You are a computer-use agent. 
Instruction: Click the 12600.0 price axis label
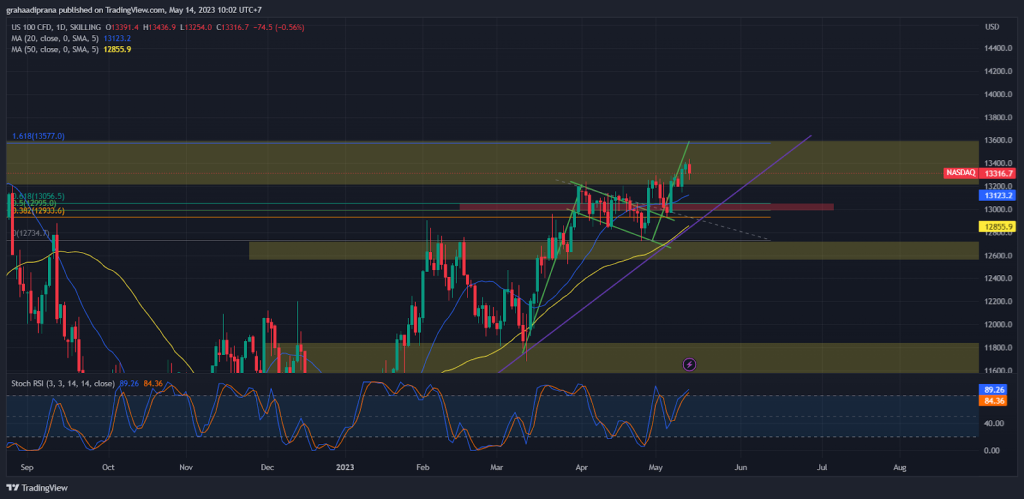point(999,255)
